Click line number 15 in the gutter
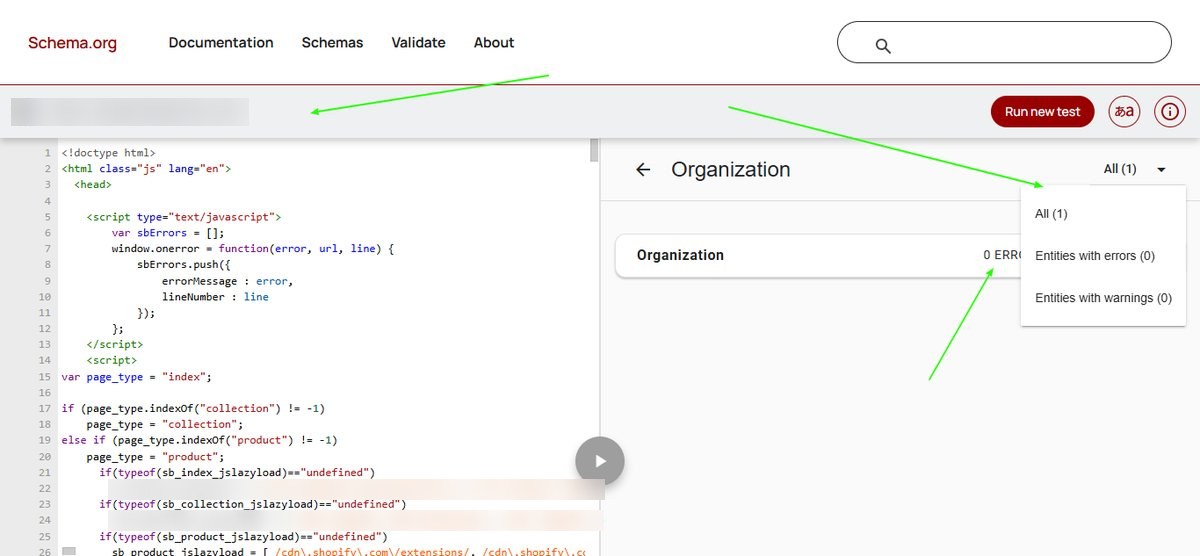Image resolution: width=1200 pixels, height=556 pixels. (x=44, y=377)
